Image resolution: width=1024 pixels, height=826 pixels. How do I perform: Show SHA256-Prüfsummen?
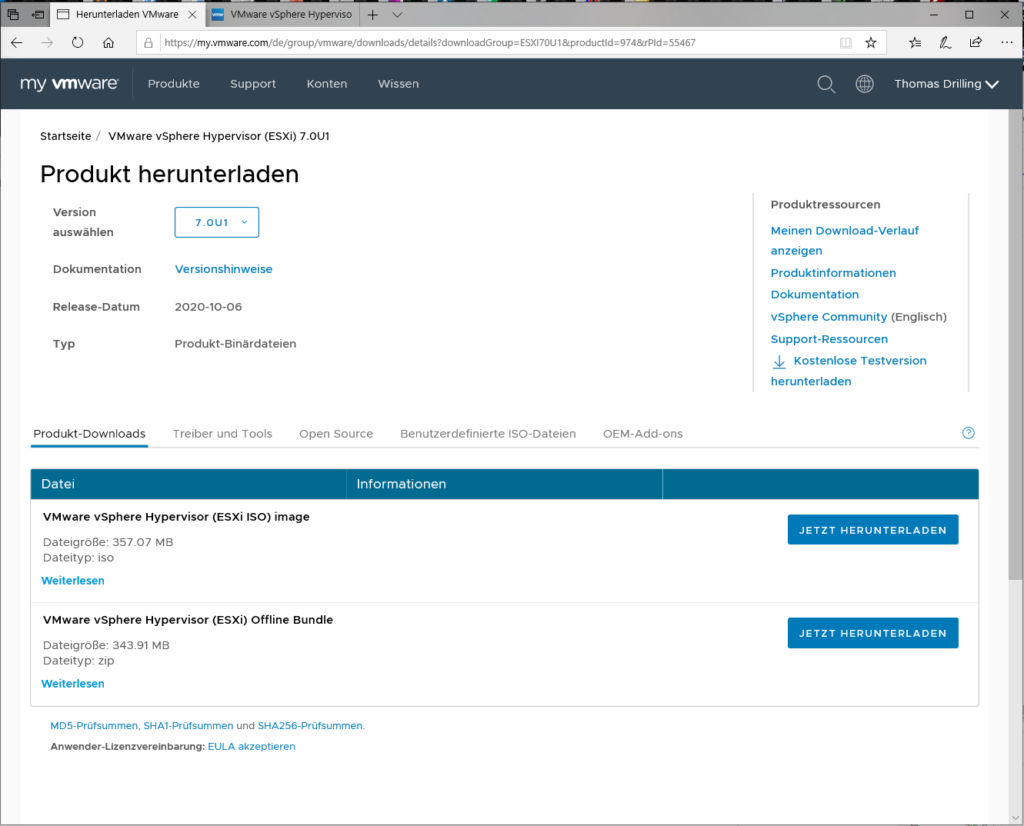coord(310,725)
